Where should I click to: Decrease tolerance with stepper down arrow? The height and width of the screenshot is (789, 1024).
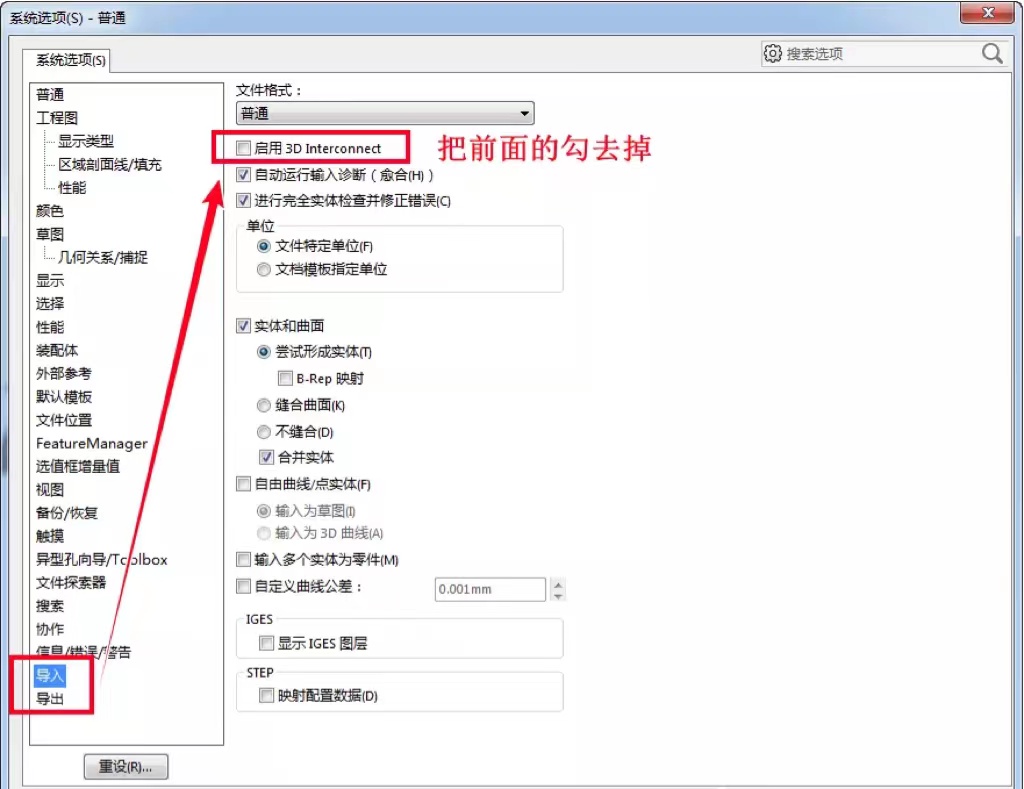click(558, 596)
